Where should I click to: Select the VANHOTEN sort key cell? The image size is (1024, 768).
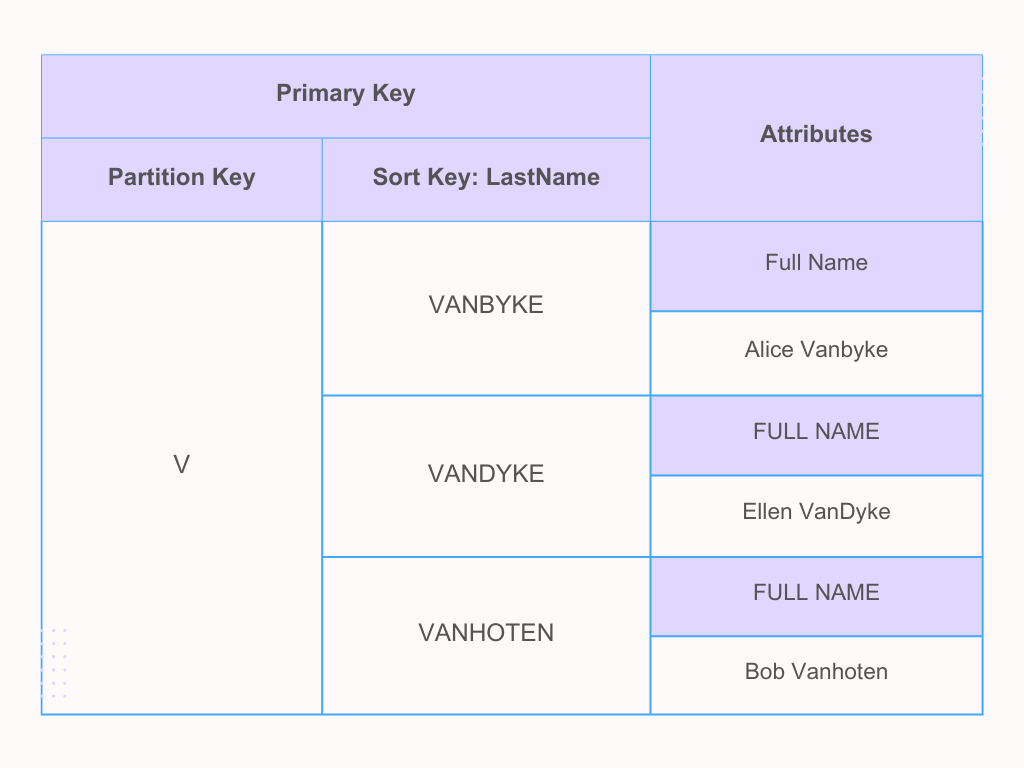486,633
